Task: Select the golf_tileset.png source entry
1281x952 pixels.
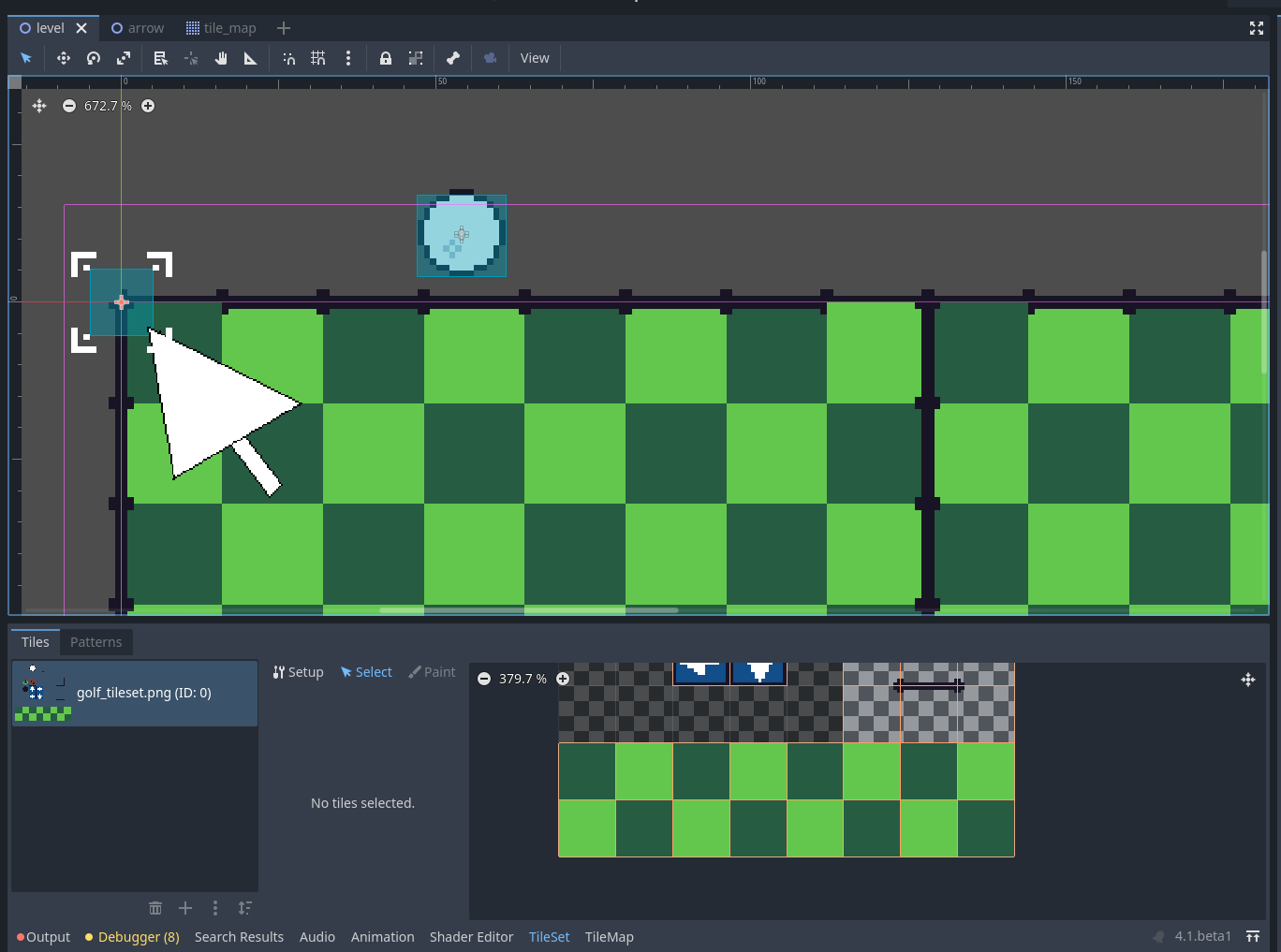Action: [135, 693]
